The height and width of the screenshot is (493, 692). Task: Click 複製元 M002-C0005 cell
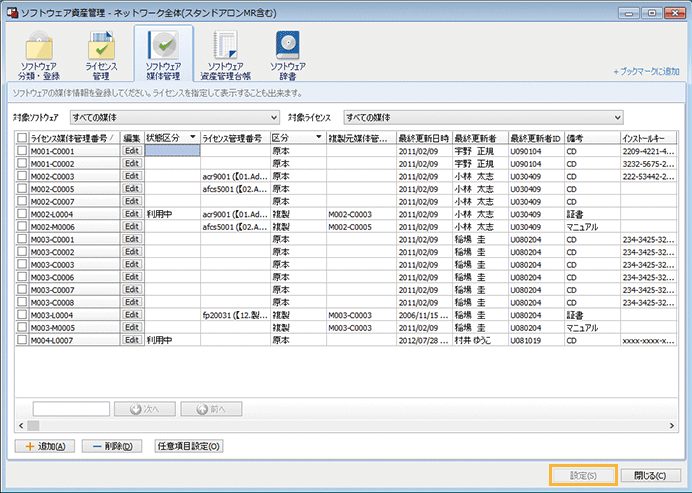tap(361, 226)
